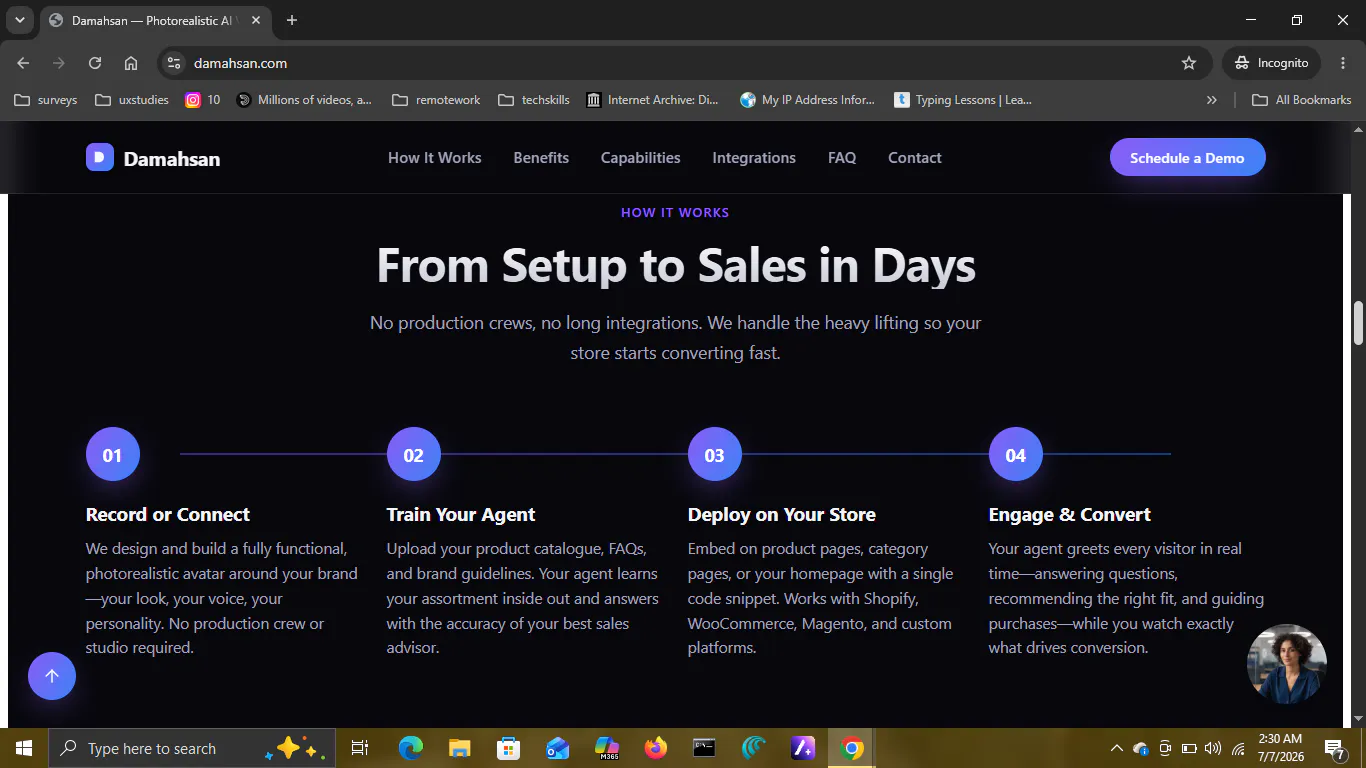1366x768 pixels.
Task: Open the Capabilities nav item
Action: click(x=640, y=158)
